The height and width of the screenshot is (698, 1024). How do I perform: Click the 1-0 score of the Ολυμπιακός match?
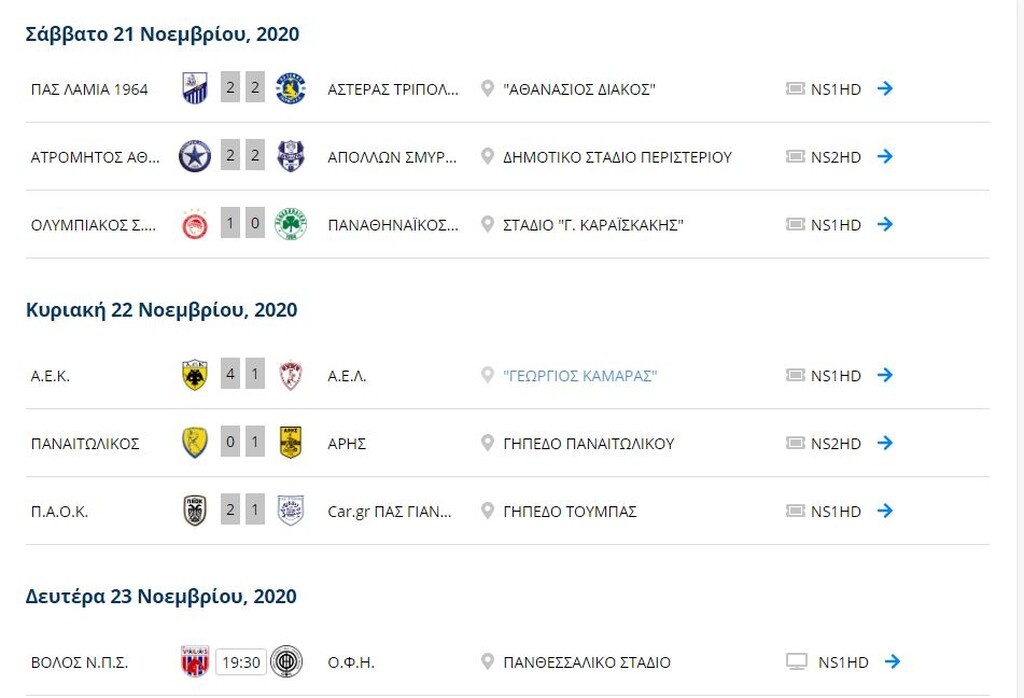[x=245, y=223]
